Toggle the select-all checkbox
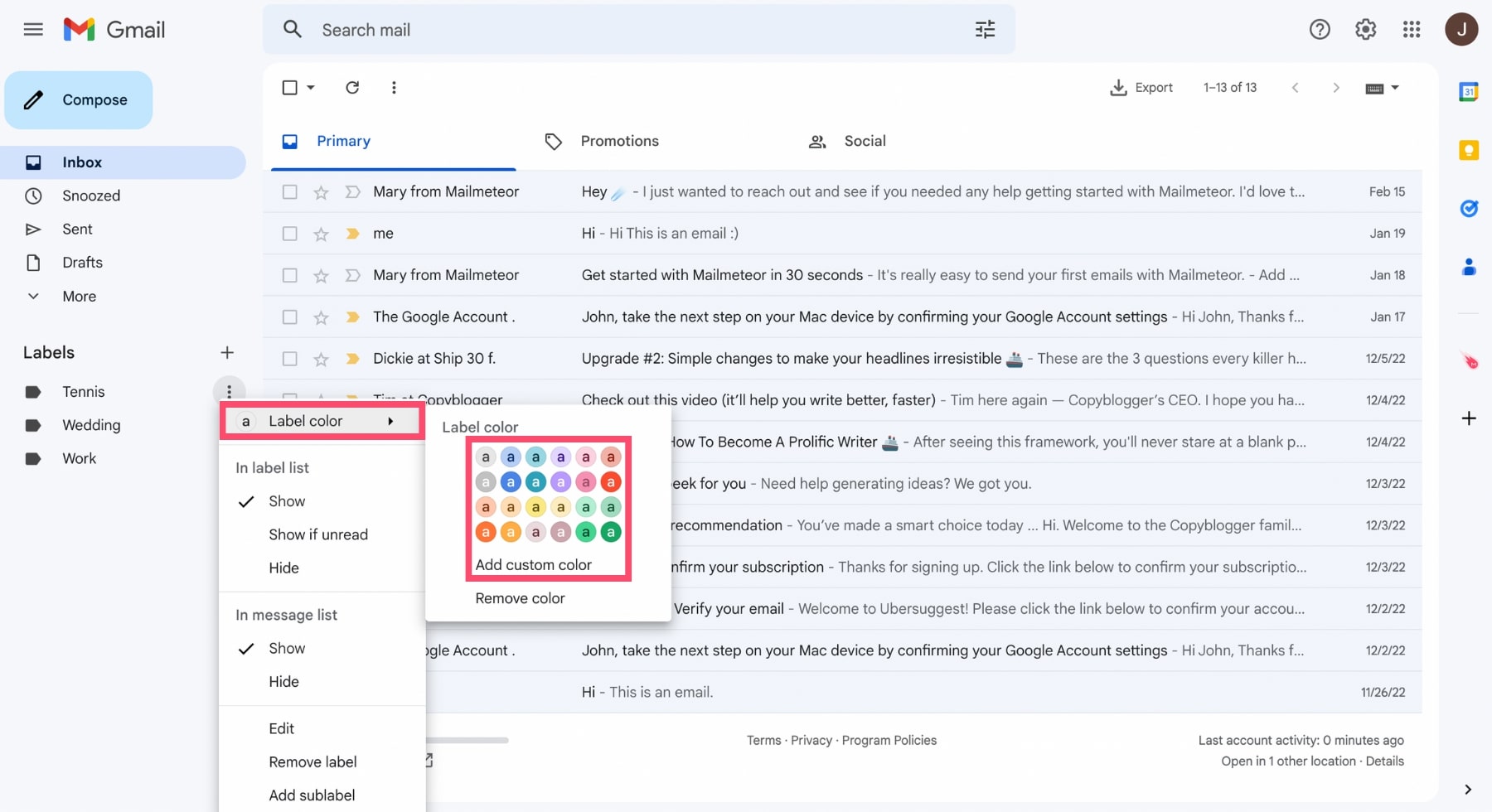 [x=289, y=88]
